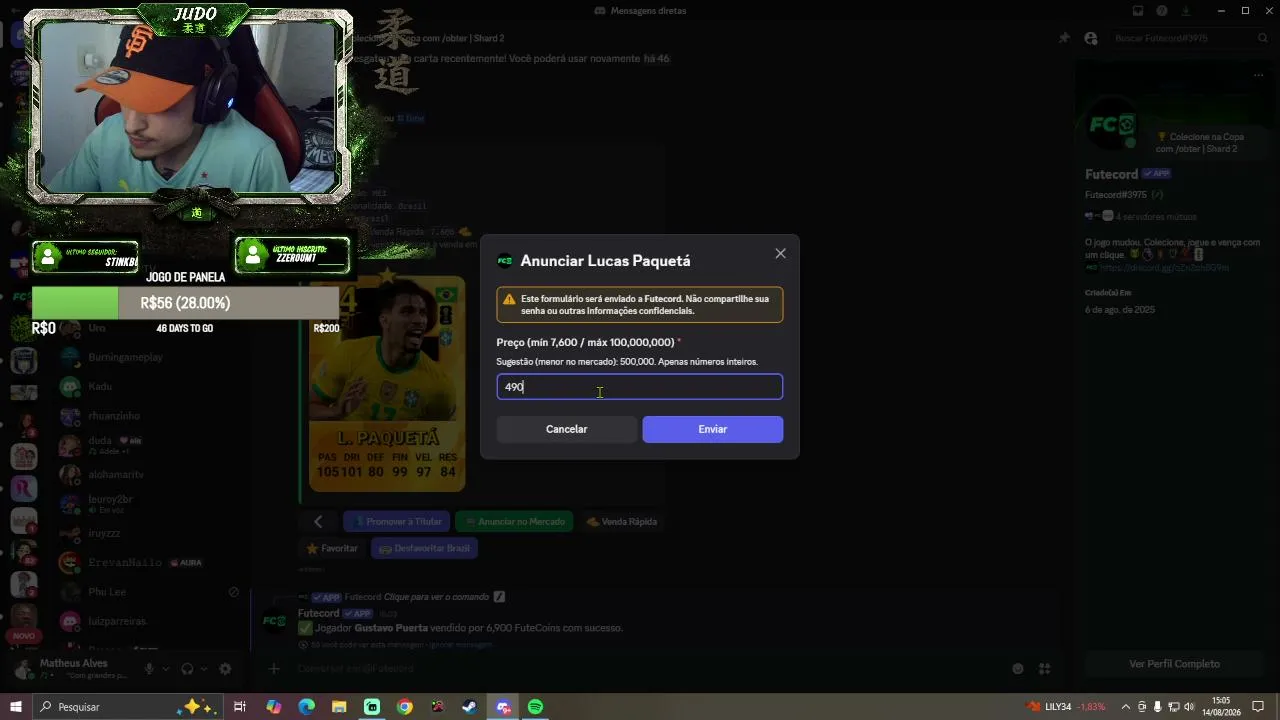Open File Explorer from the taskbar

339,707
